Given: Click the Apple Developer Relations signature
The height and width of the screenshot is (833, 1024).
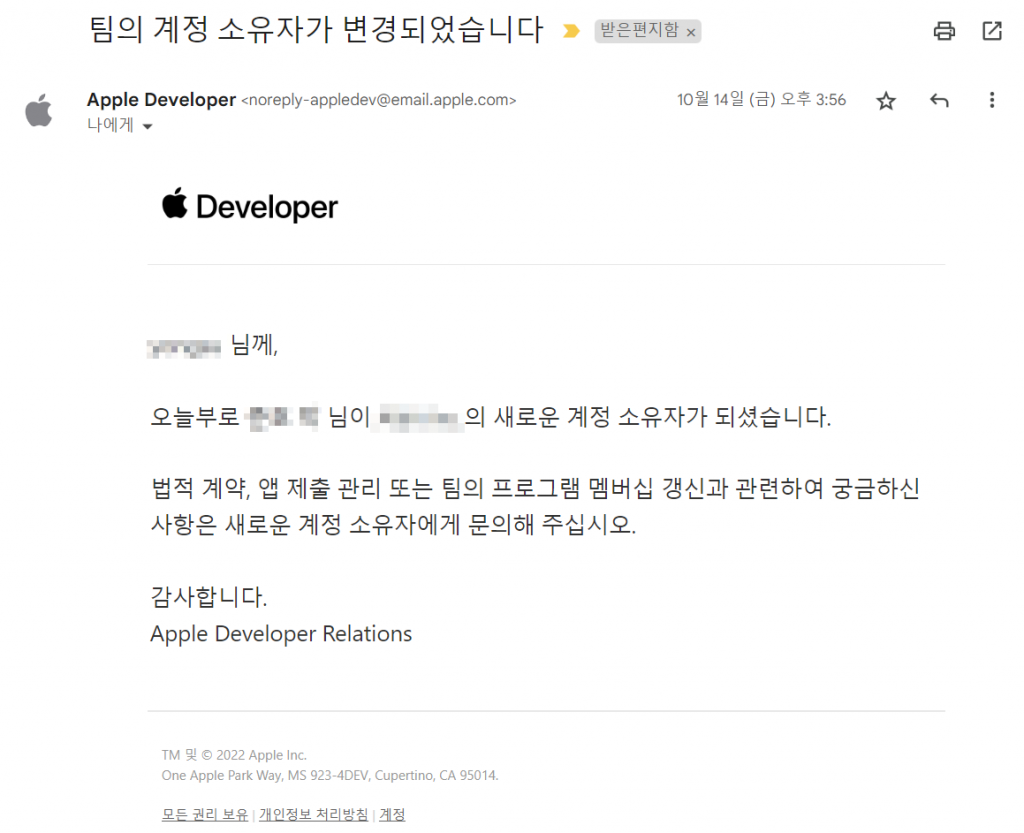Looking at the screenshot, I should pyautogui.click(x=281, y=634).
